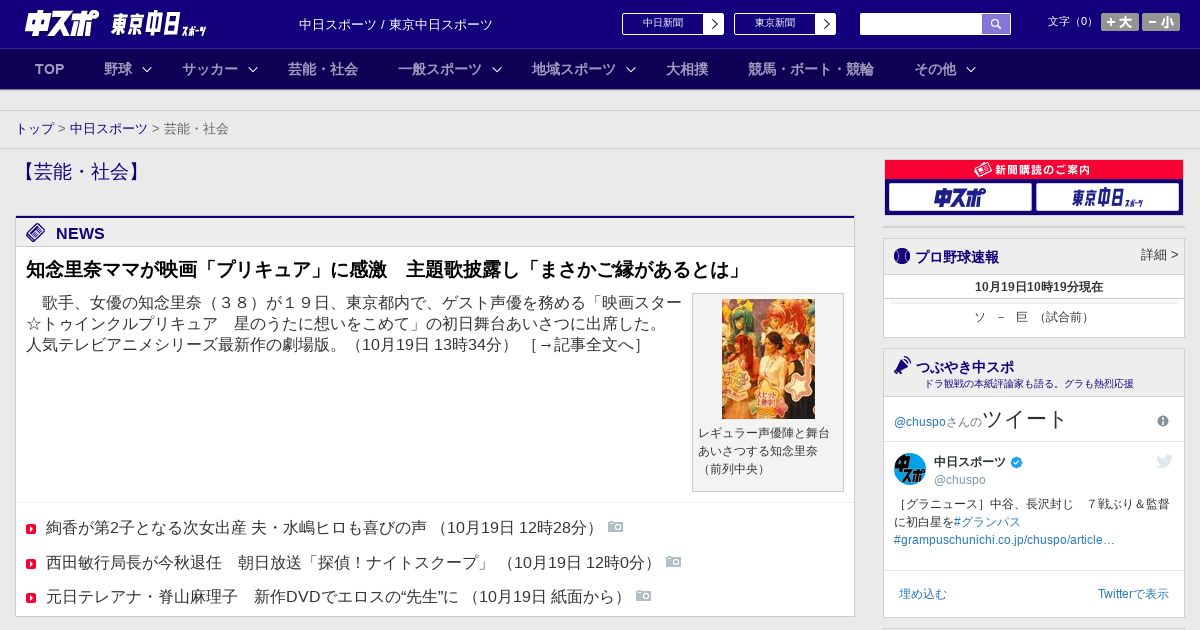Screen dimensions: 1200x630
Task: Expand the 地域スポーツ dropdown chevron
Action: coord(631,69)
